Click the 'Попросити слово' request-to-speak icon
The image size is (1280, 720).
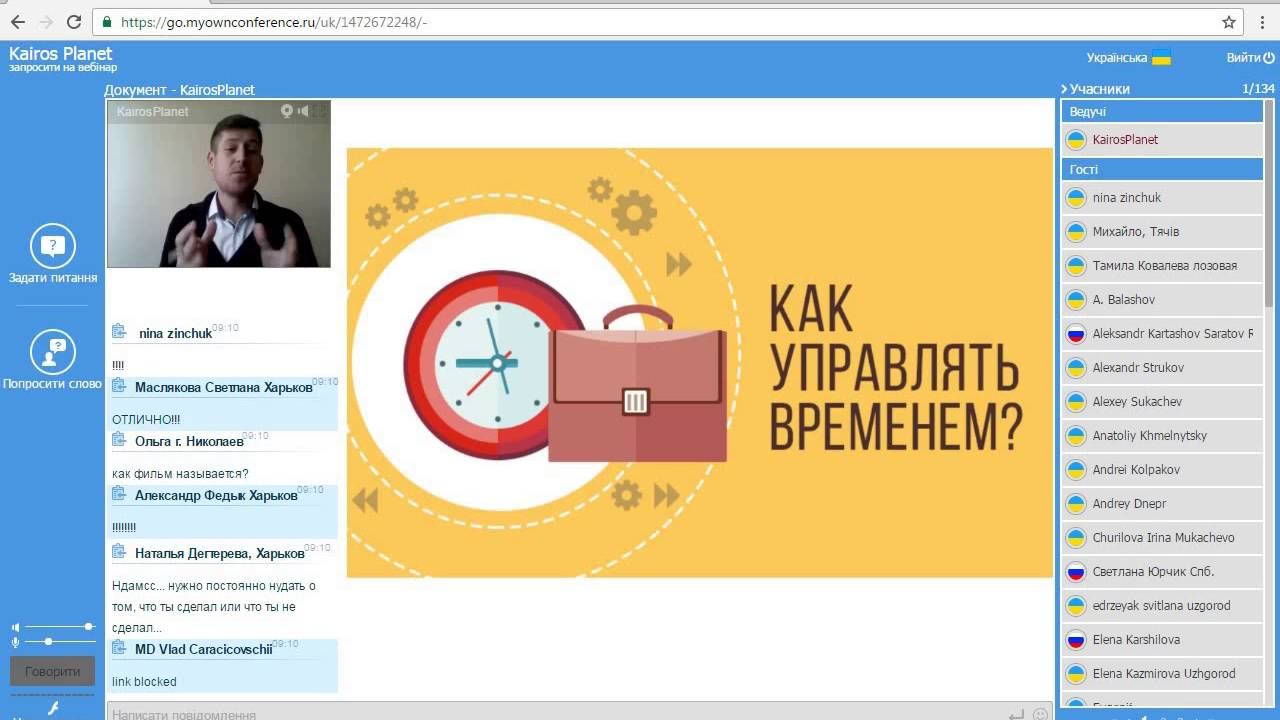click(x=53, y=352)
